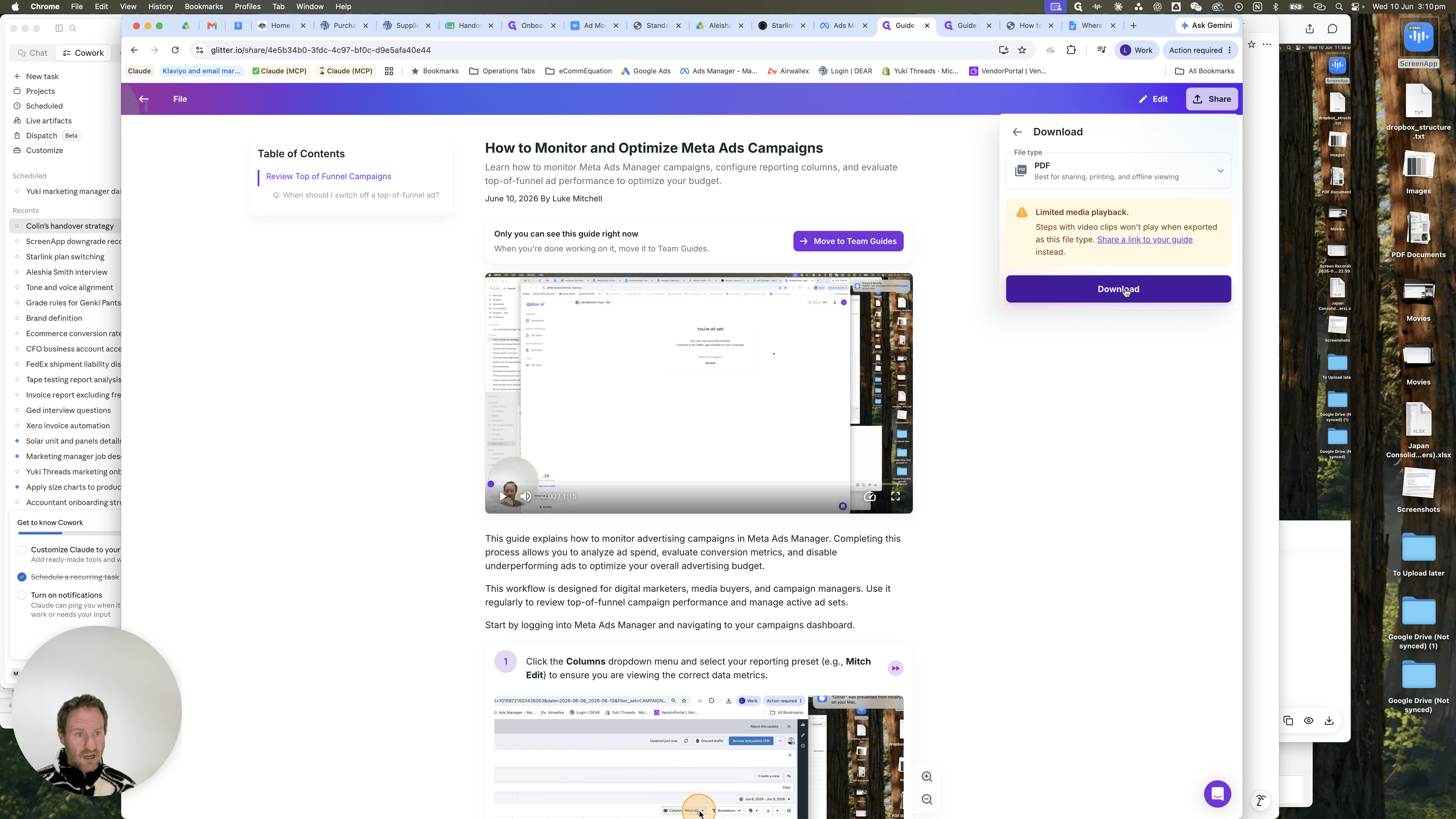Open the Action required menu
This screenshot has width=1456, height=819.
coord(1200,50)
